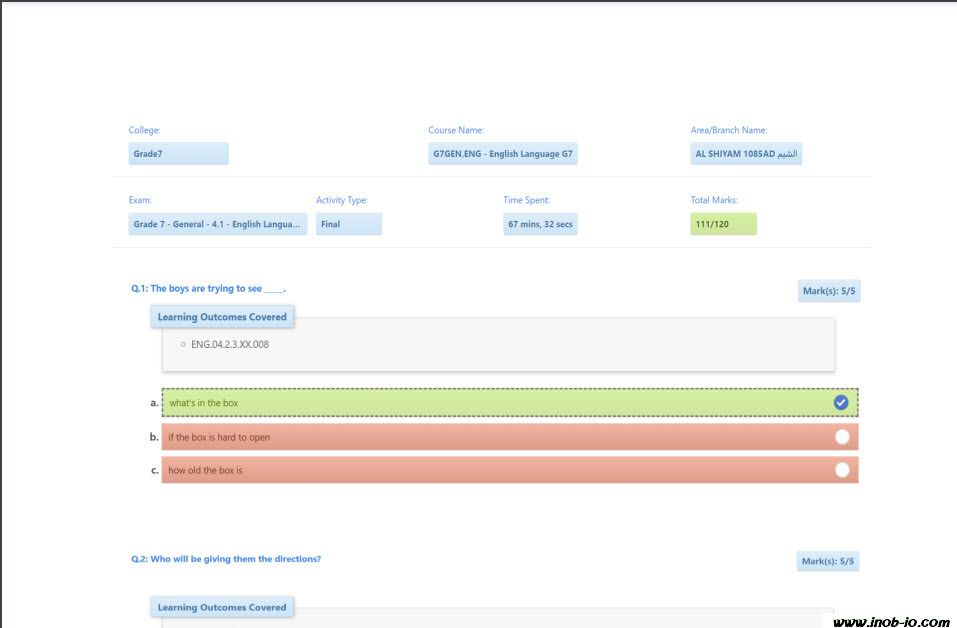Image resolution: width=957 pixels, height=628 pixels.
Task: Click the Q.1 question text
Action: click(x=208, y=289)
